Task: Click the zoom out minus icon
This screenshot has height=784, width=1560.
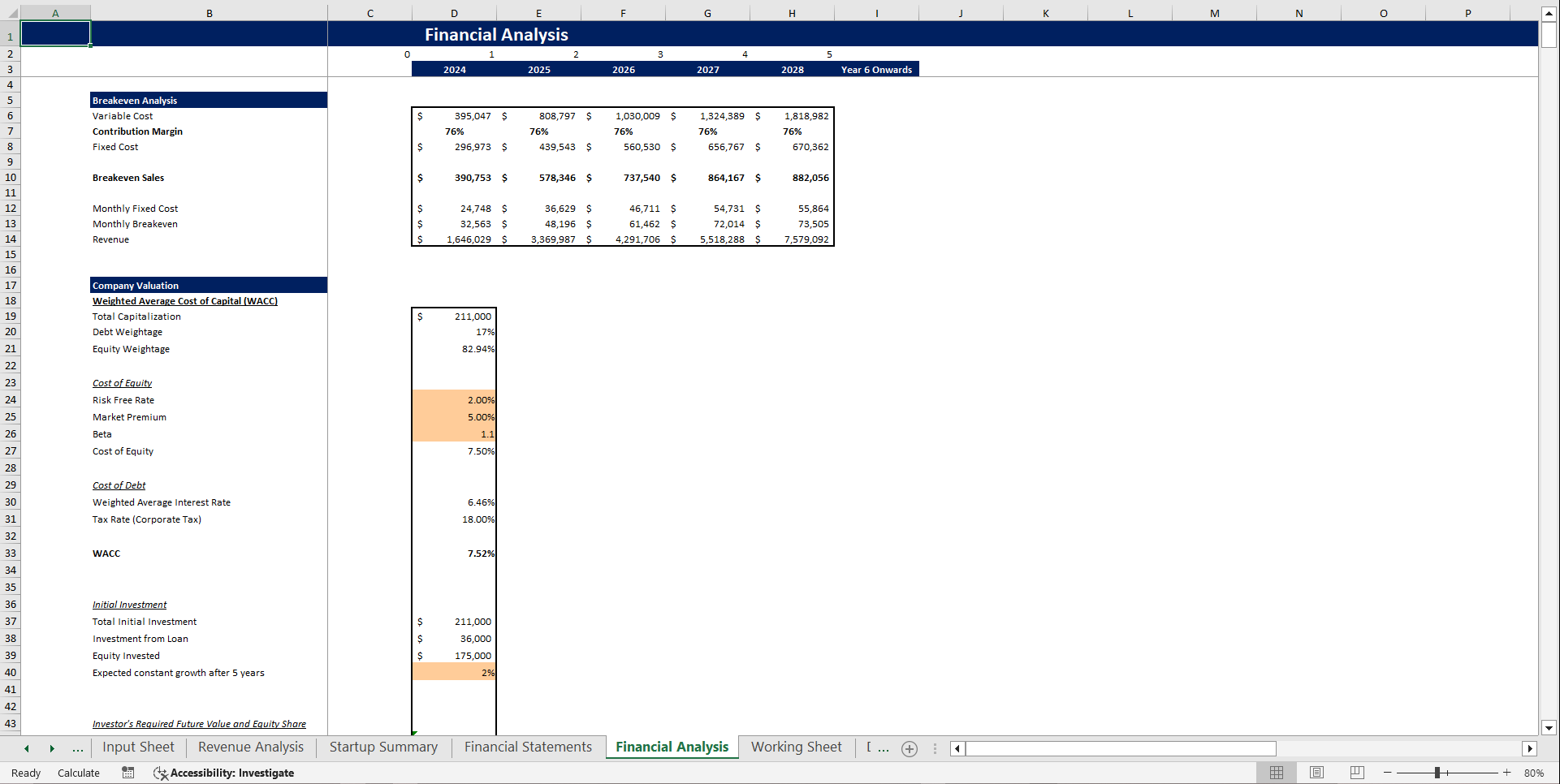Action: pyautogui.click(x=1386, y=773)
